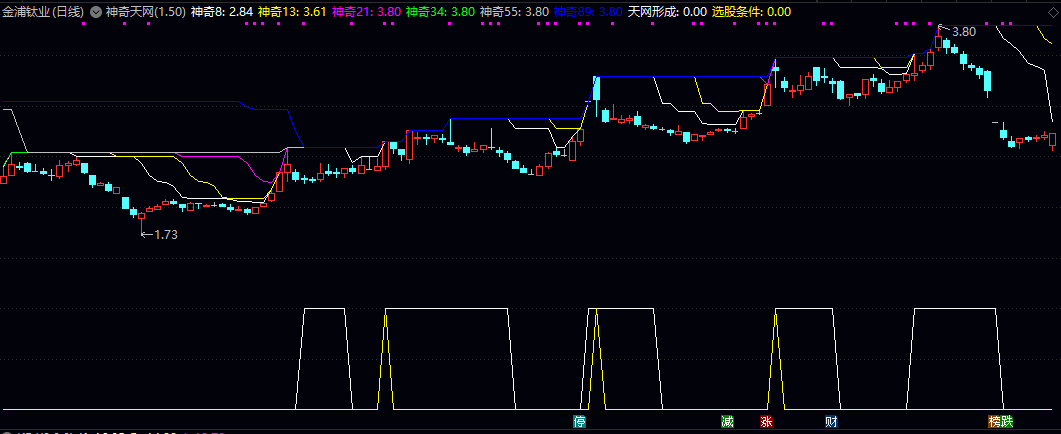The width and height of the screenshot is (1061, 434).
Task: Click the 停 event marker icon
Action: [579, 422]
